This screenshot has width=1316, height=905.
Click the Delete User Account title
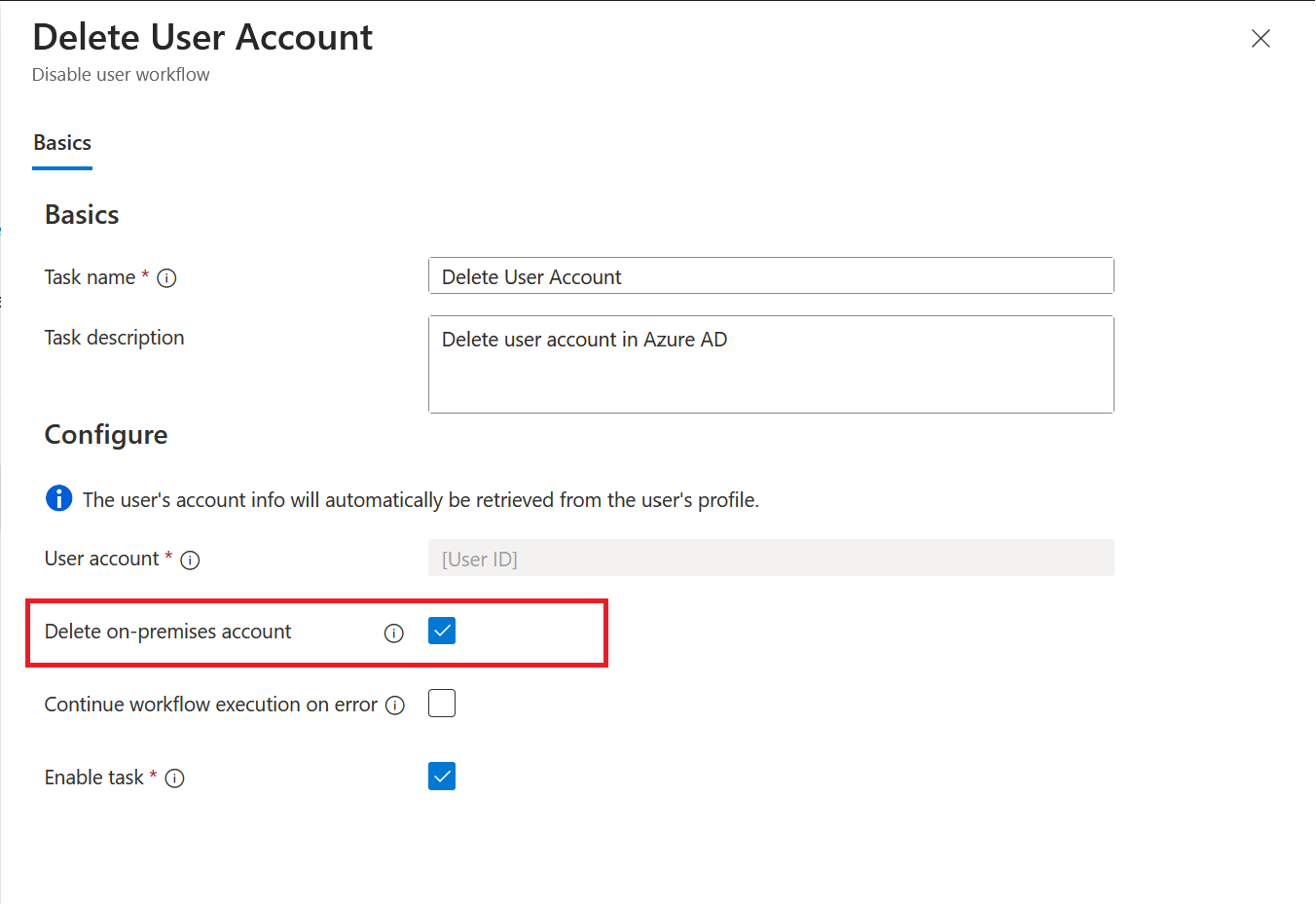202,37
